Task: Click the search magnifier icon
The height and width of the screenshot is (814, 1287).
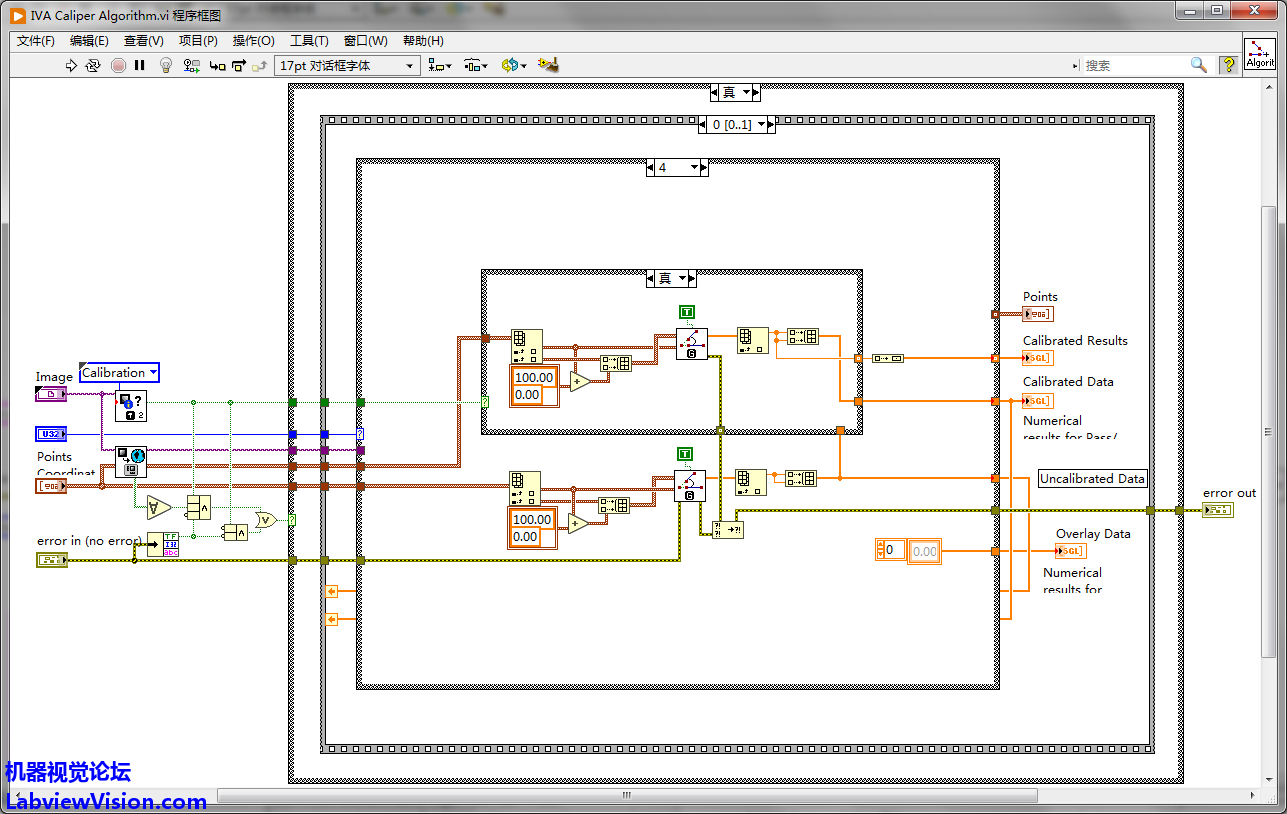Action: pyautogui.click(x=1198, y=65)
